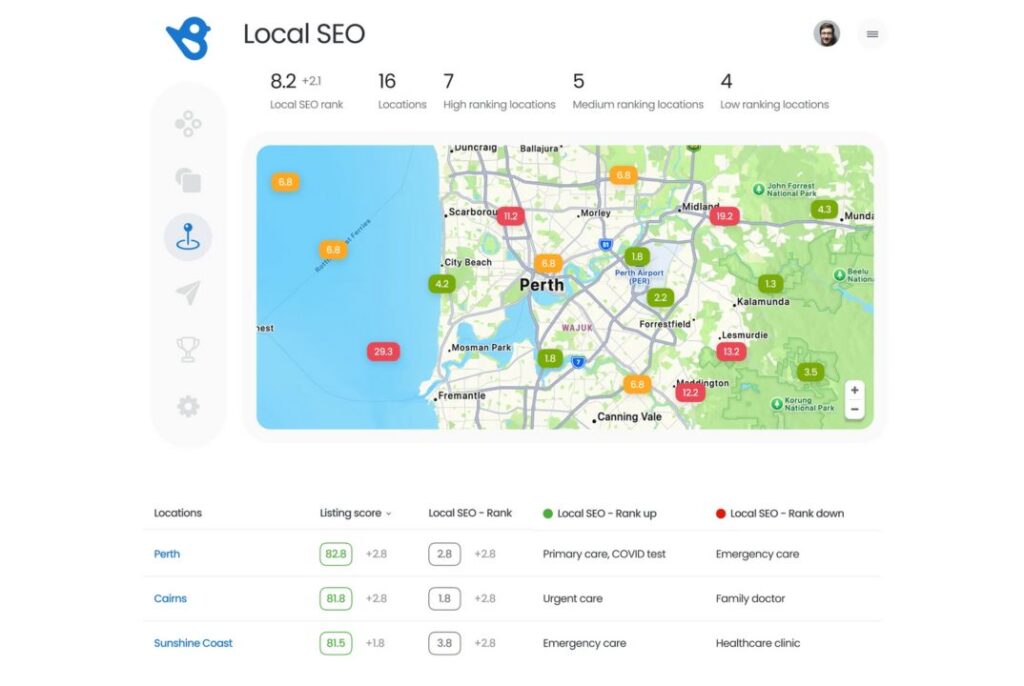Open the Cairns location link

(x=170, y=598)
